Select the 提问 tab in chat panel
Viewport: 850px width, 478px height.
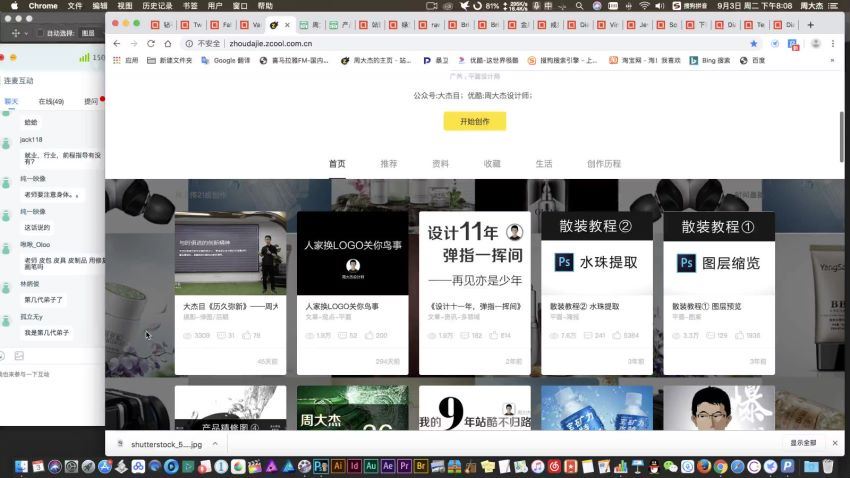91,101
